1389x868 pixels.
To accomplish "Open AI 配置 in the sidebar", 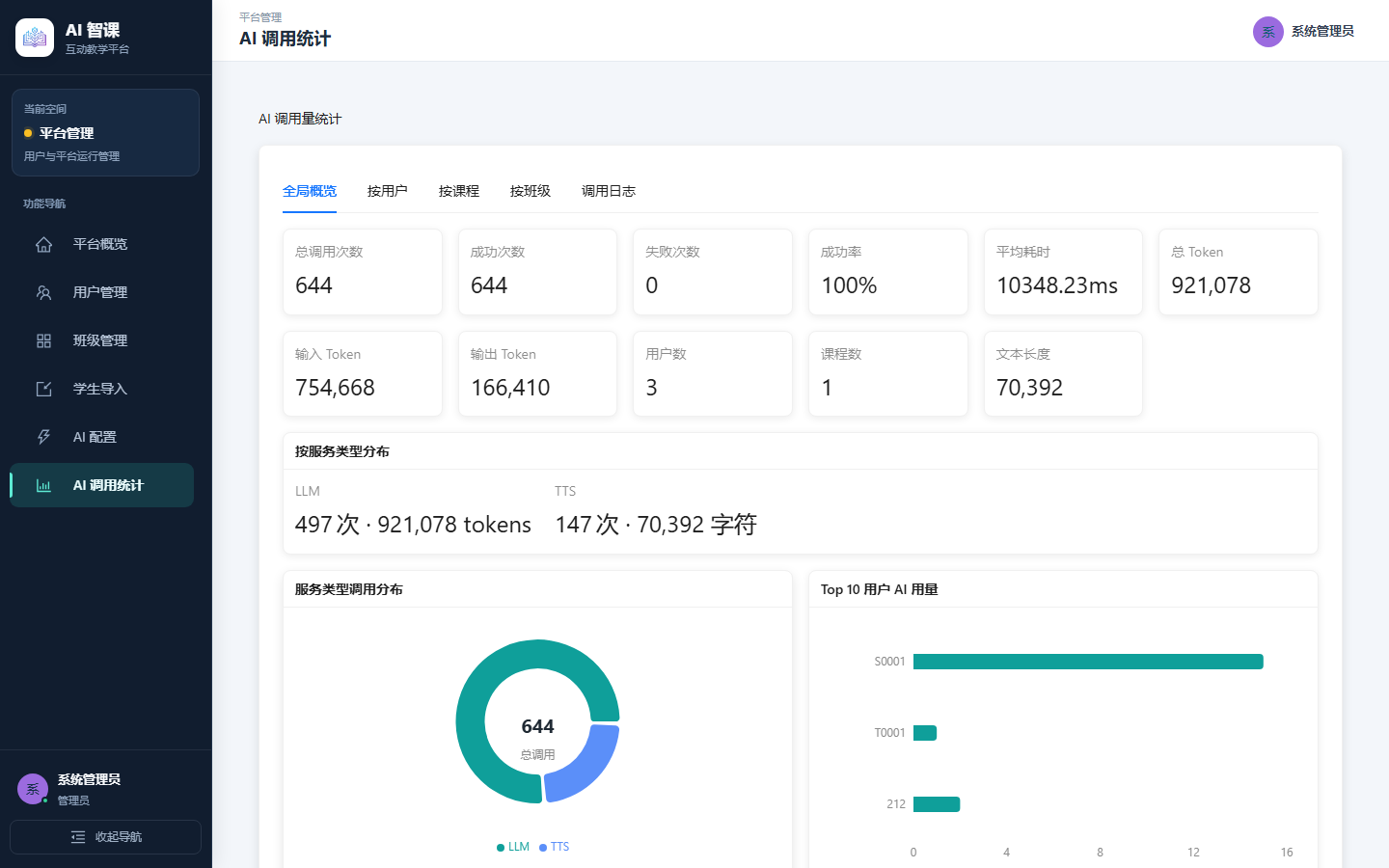I will click(101, 437).
